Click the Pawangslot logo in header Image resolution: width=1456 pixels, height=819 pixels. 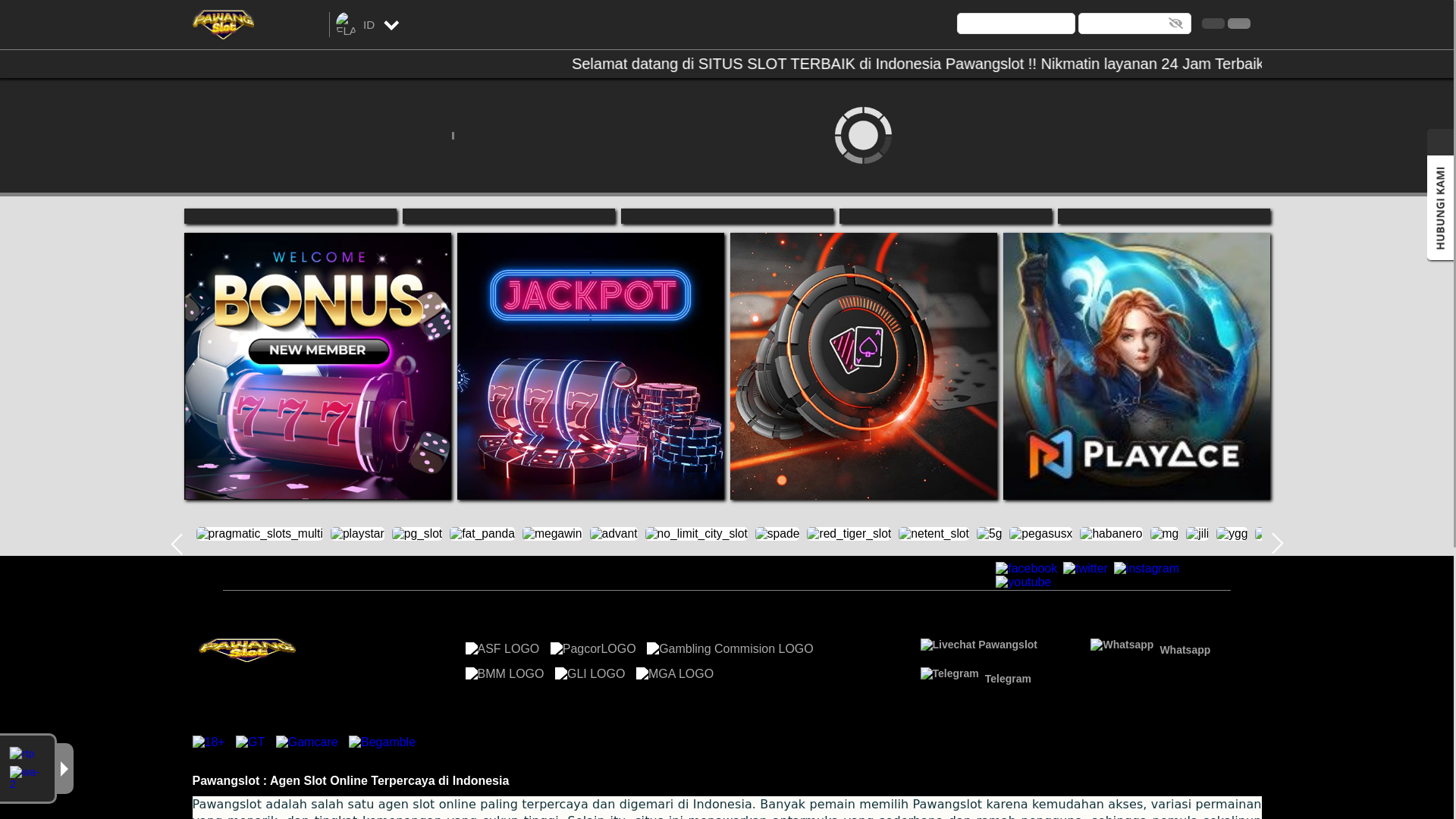(x=223, y=24)
